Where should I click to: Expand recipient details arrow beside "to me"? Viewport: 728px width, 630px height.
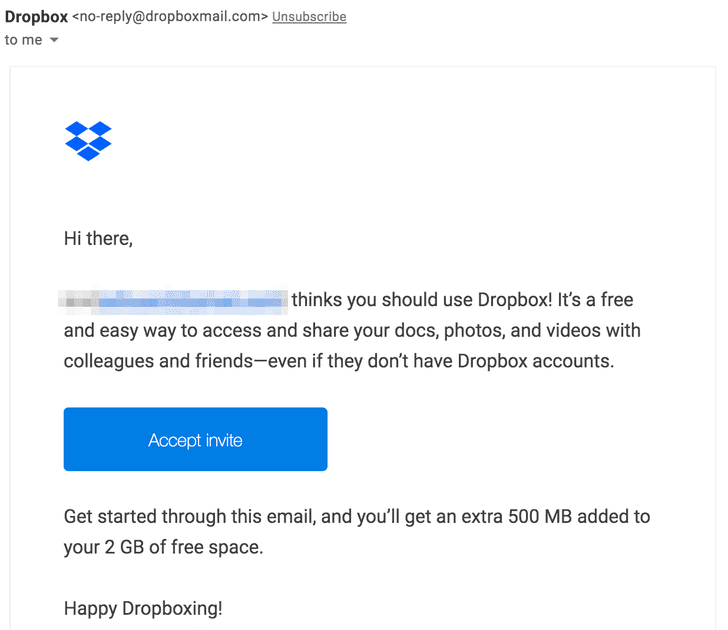click(x=54, y=40)
